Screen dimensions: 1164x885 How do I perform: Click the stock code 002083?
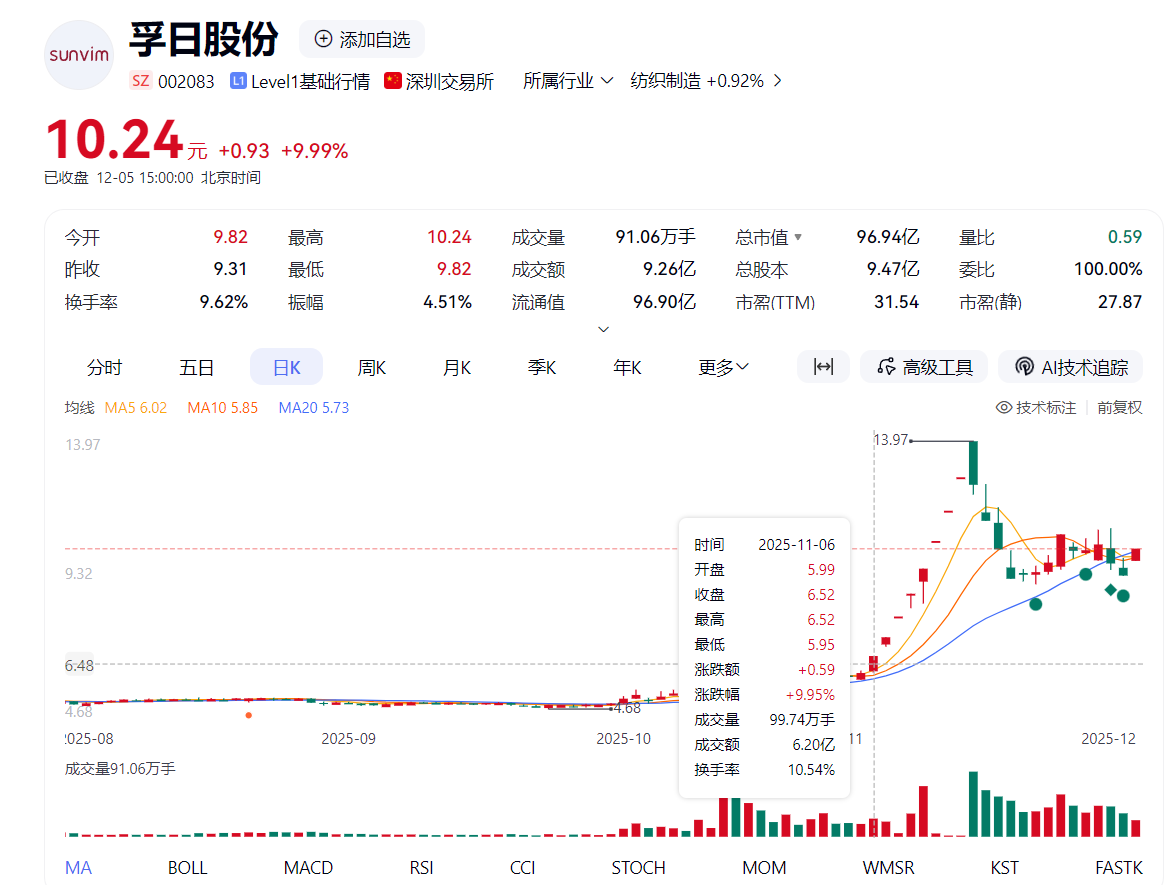coord(186,82)
